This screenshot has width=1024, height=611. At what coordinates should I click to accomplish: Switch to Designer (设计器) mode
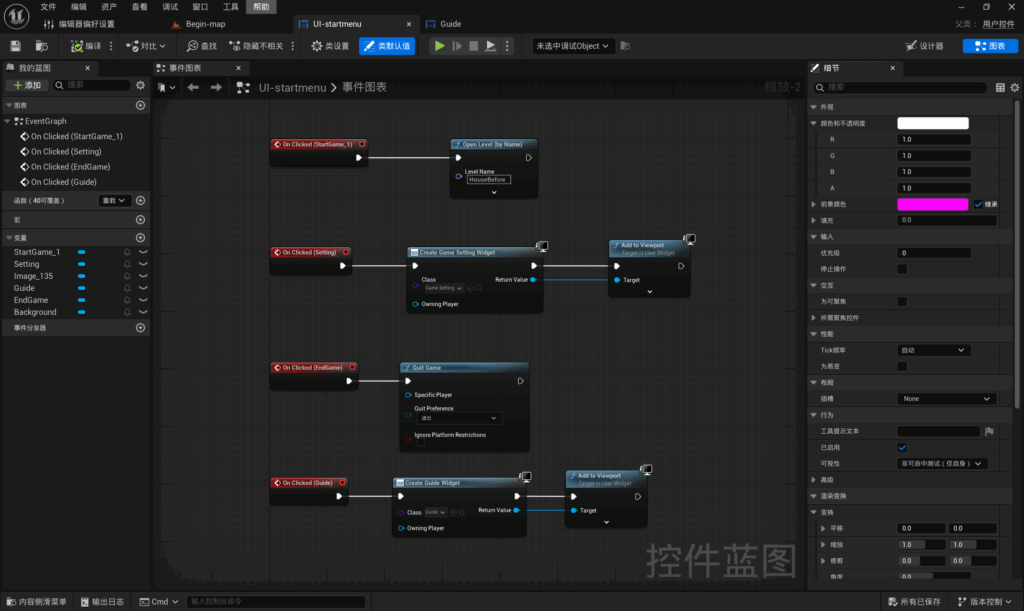924,46
